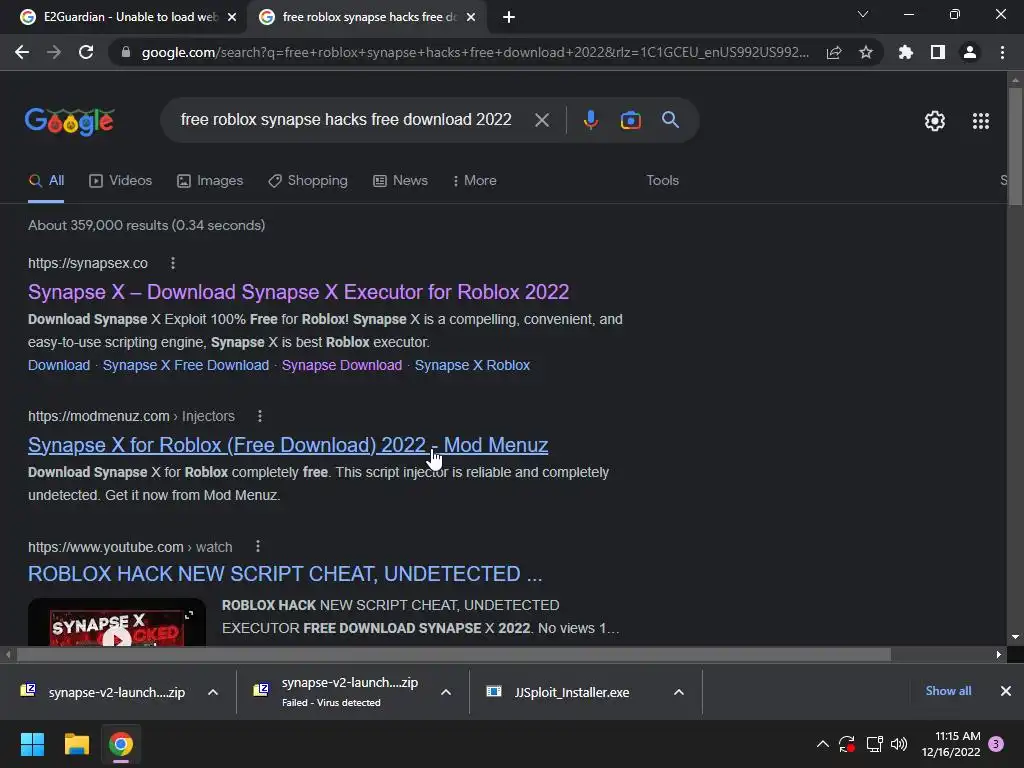Expand options for first synapse-v2-launch zip
1024x768 pixels.
point(213,692)
